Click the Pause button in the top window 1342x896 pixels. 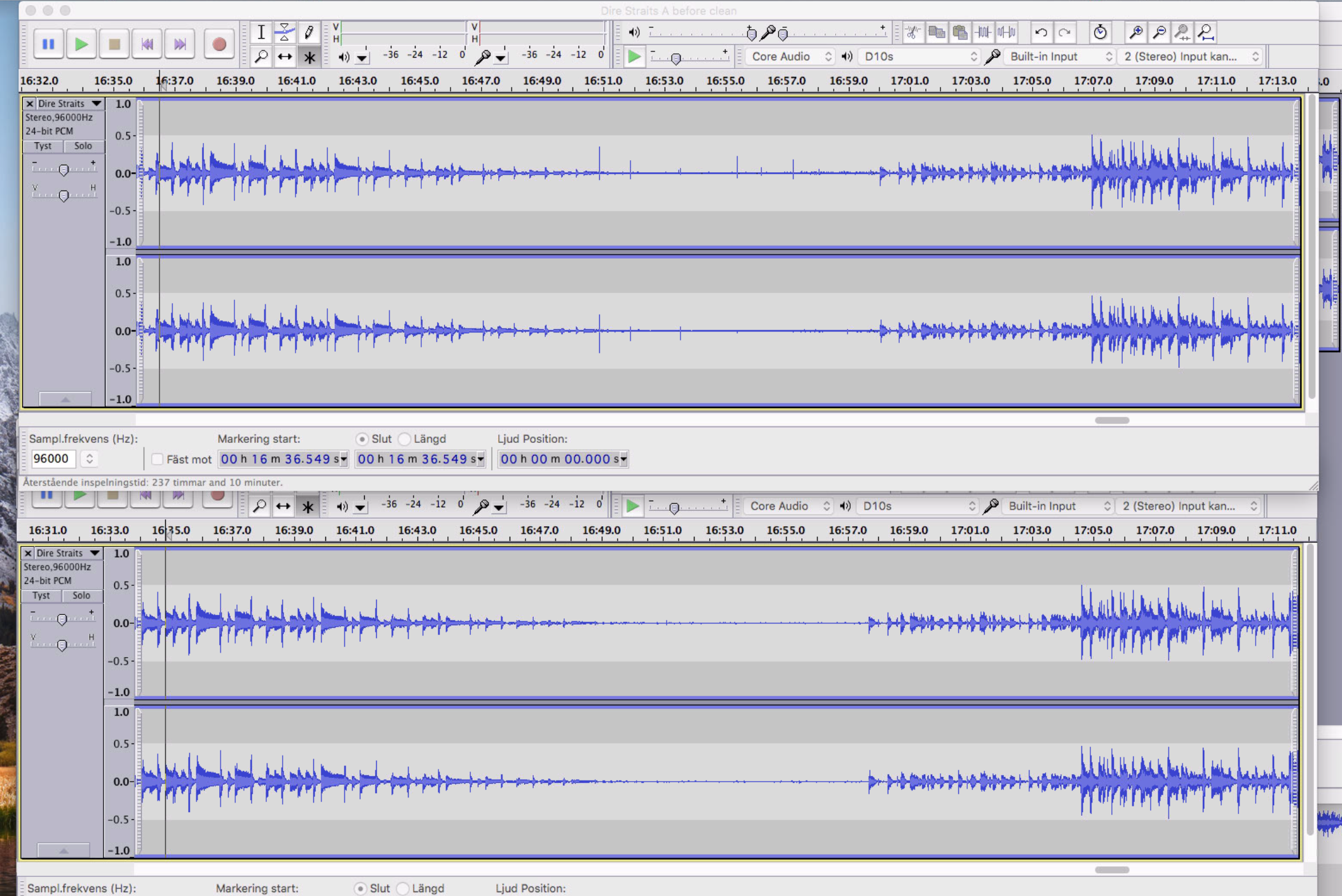click(x=48, y=44)
